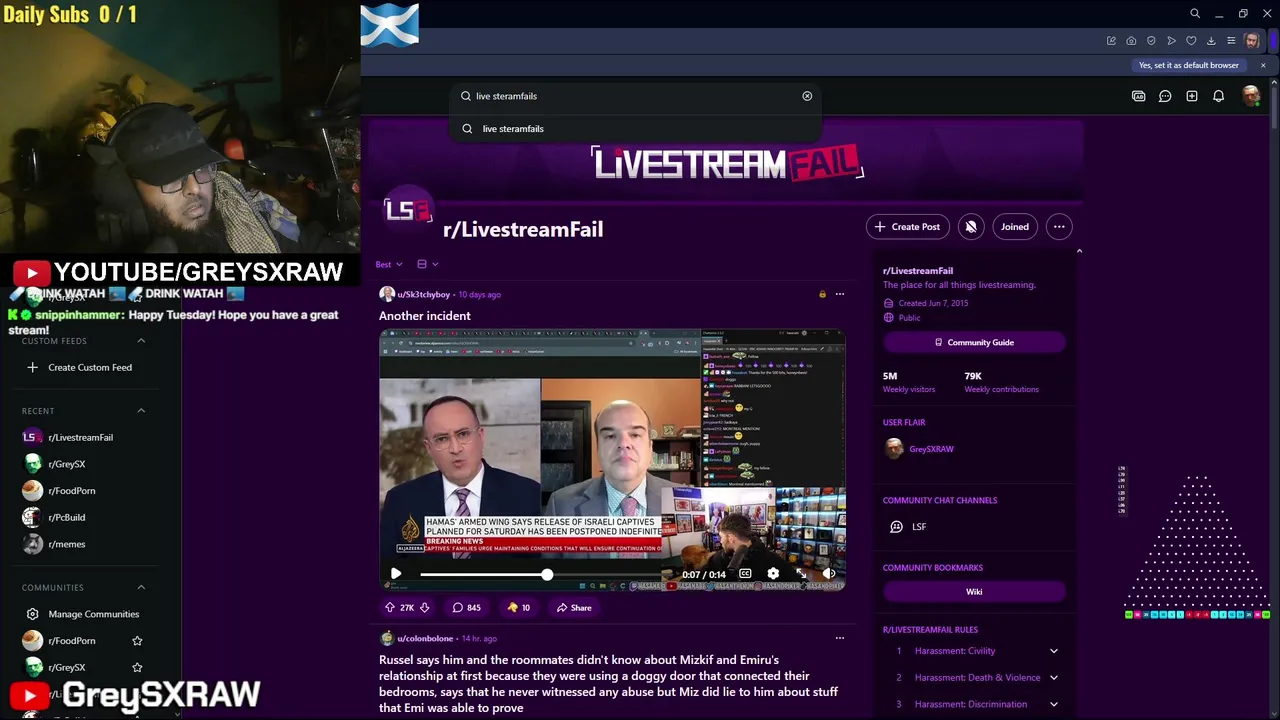Toggle video volume mute icon
The image size is (1280, 720).
829,574
